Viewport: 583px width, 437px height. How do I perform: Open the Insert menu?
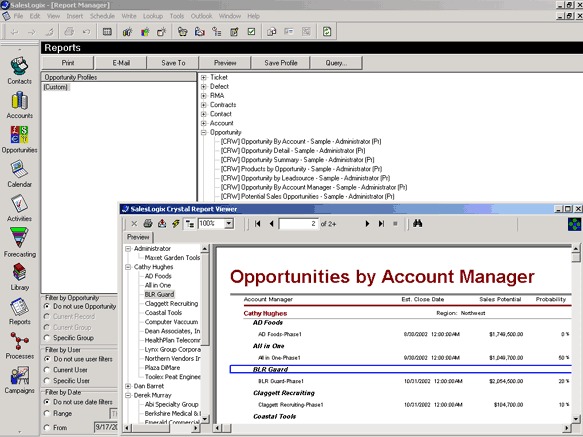(x=75, y=16)
